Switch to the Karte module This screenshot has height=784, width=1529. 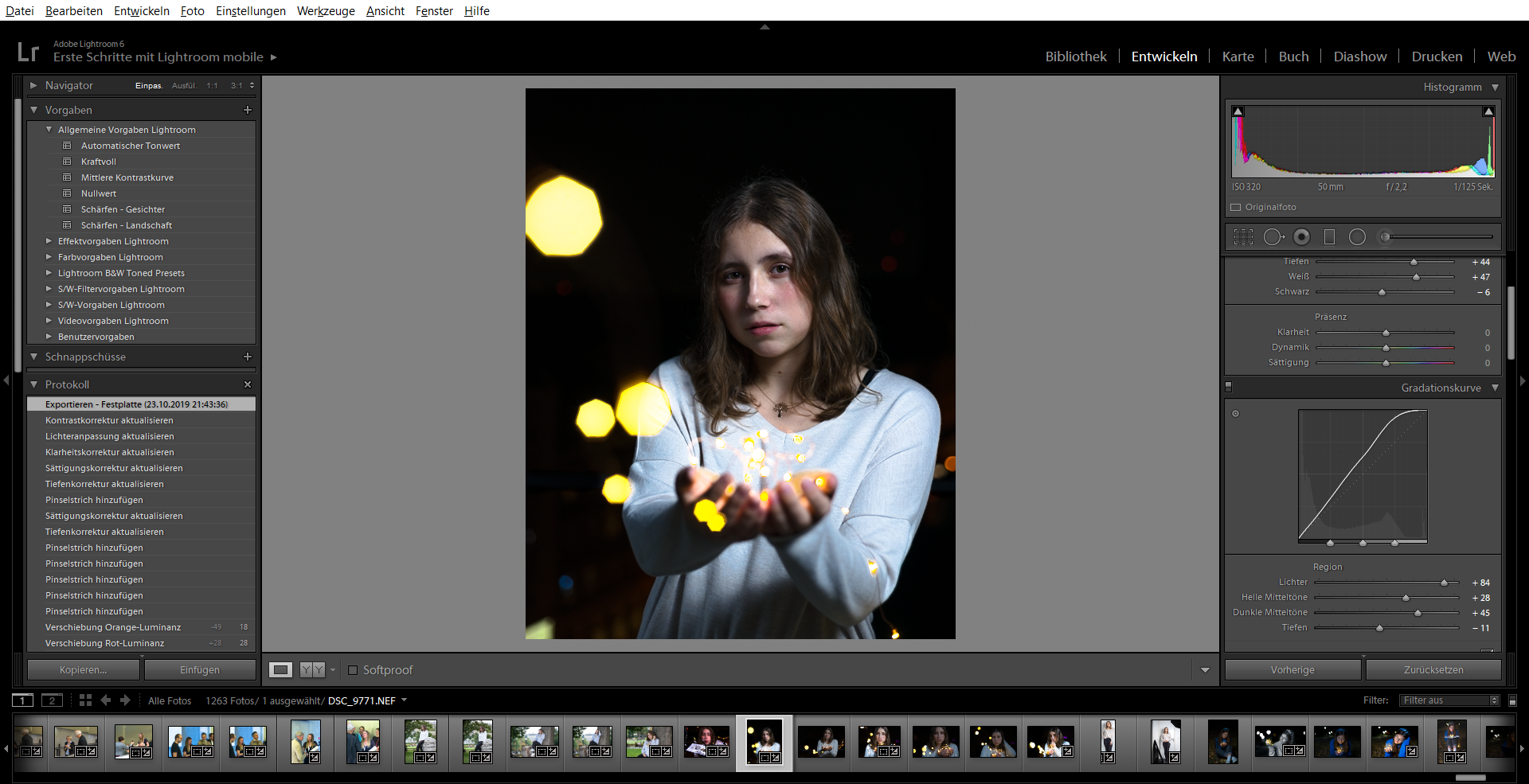coord(1238,57)
